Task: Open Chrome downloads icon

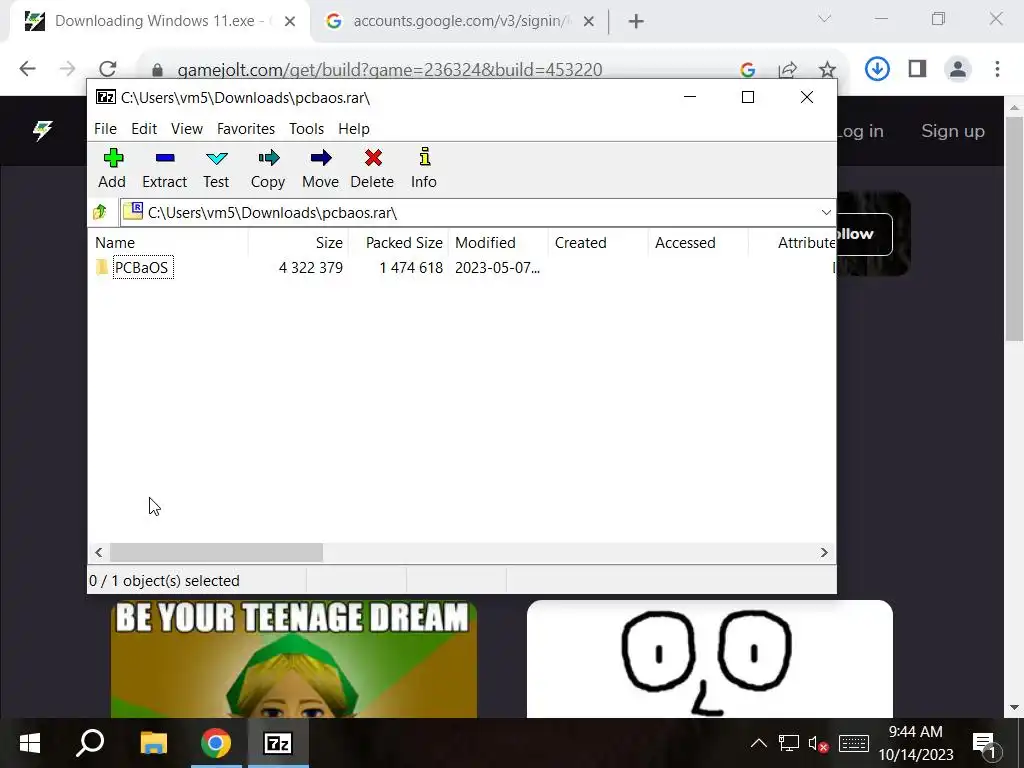Action: tap(877, 69)
